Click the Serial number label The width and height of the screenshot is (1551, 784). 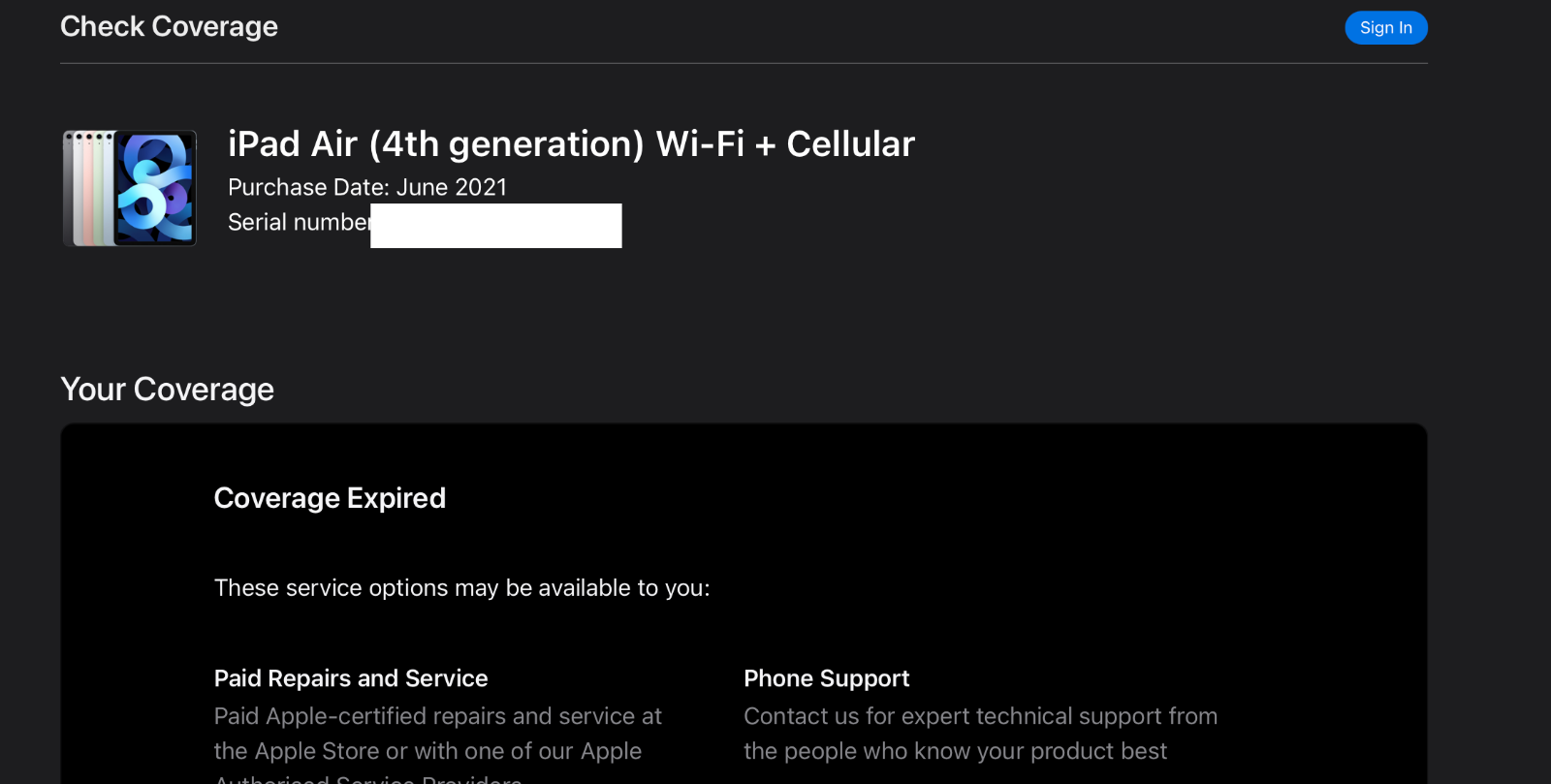(x=299, y=222)
